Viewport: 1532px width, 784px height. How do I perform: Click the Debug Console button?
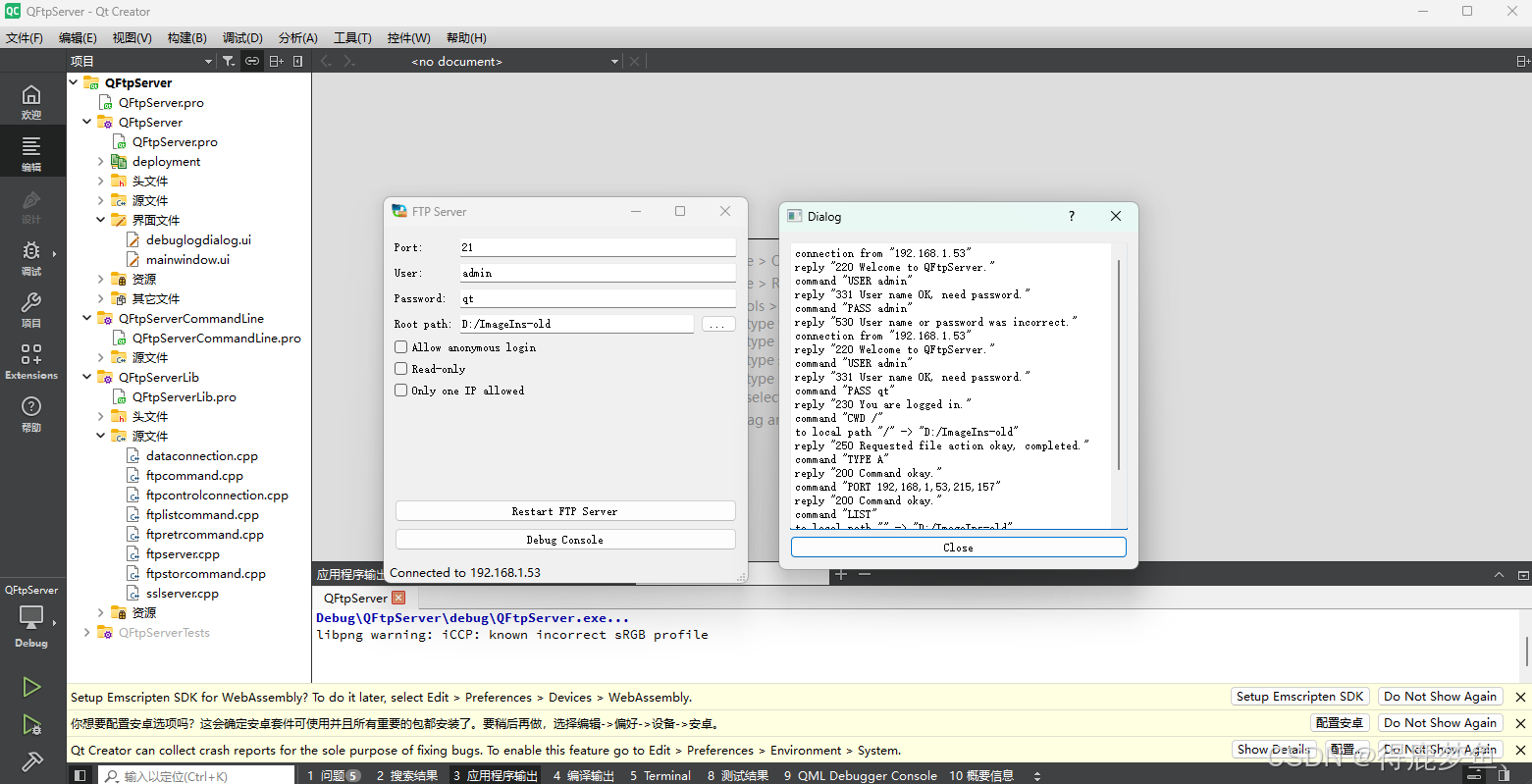565,540
